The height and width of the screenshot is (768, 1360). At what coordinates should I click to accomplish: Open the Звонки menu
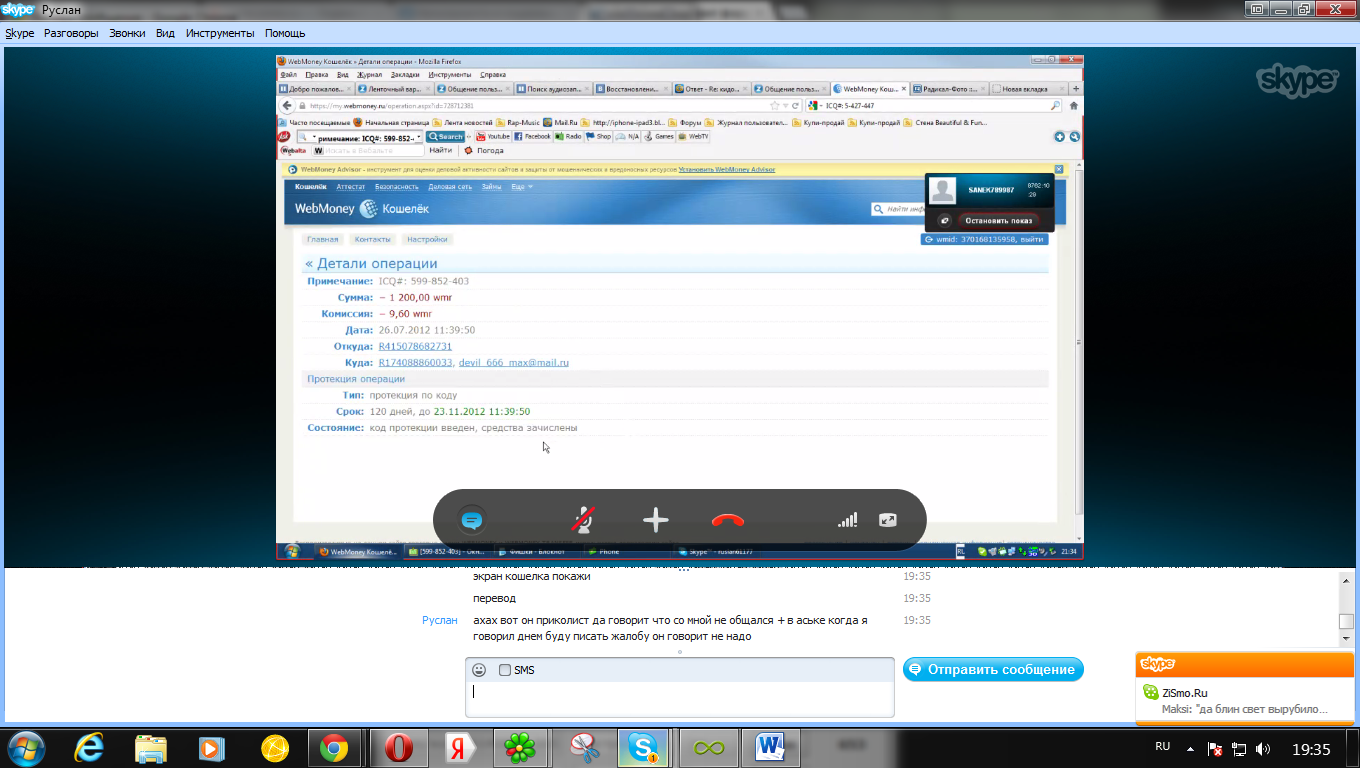127,33
